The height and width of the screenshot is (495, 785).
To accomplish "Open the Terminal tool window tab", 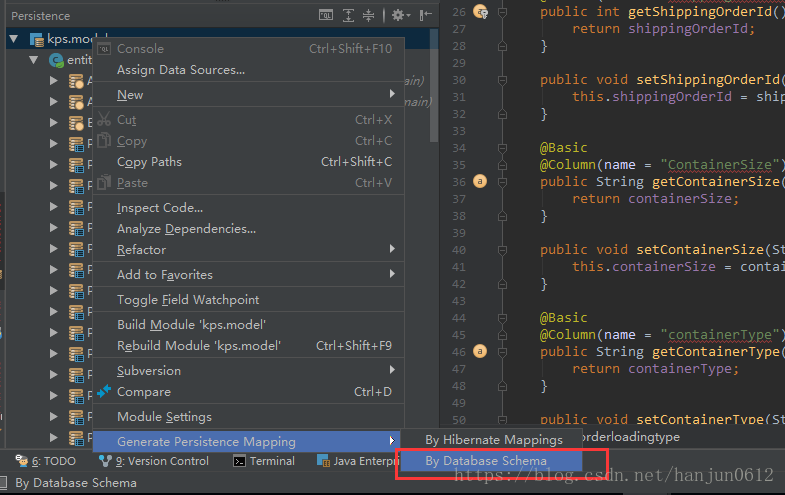I will [x=264, y=461].
